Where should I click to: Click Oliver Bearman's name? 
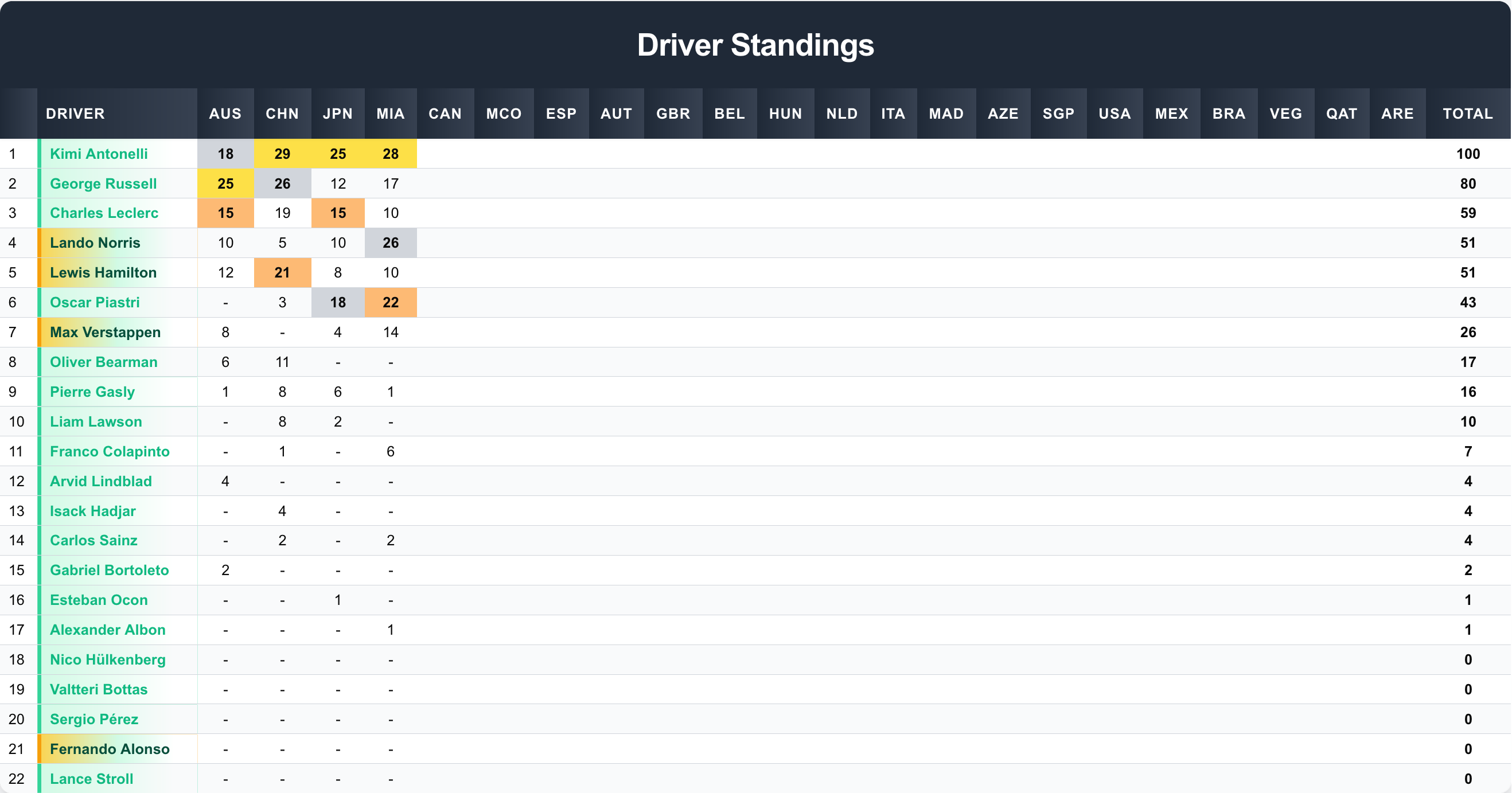pos(103,362)
